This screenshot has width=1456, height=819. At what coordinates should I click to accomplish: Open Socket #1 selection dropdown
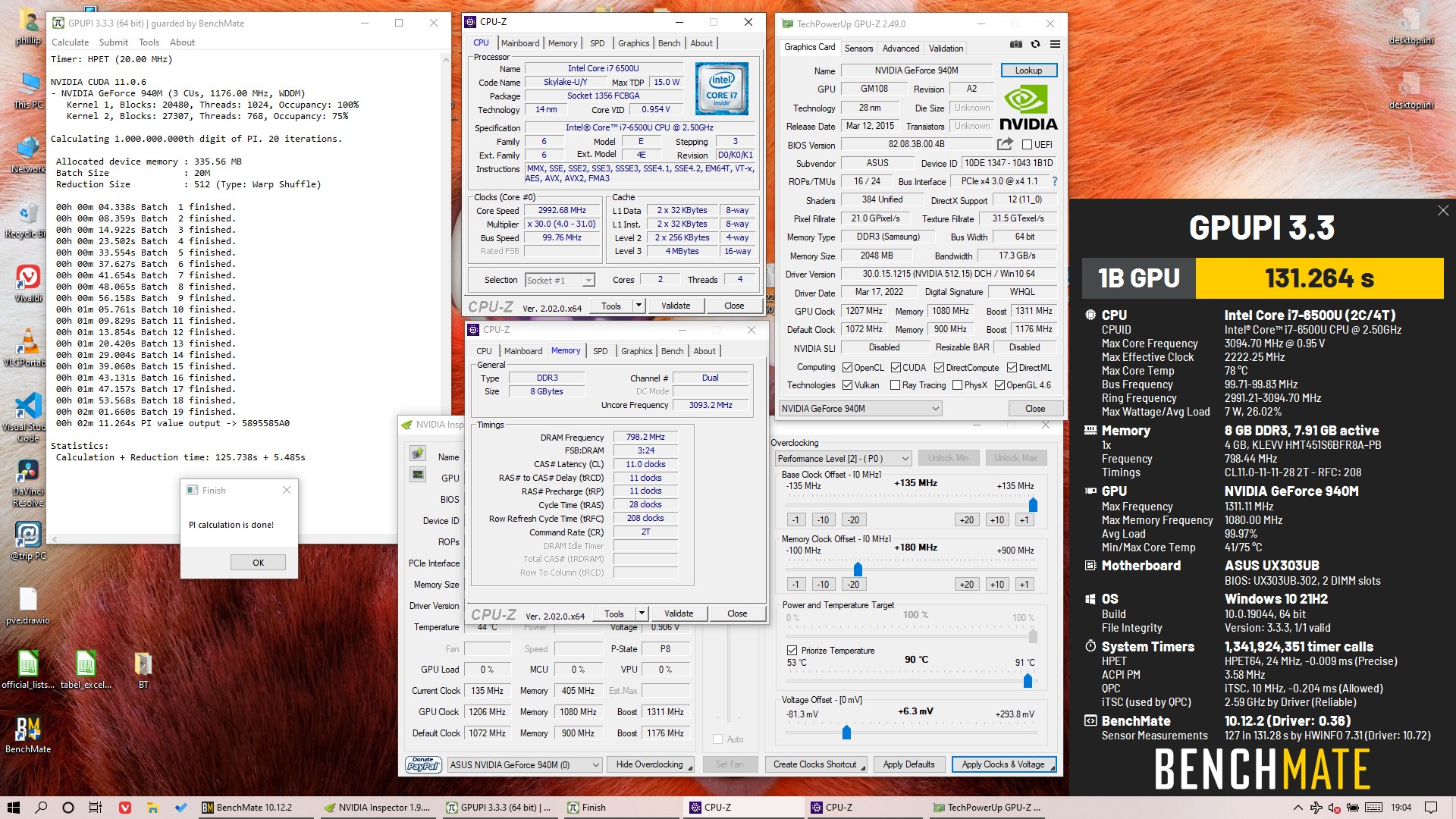(x=560, y=281)
